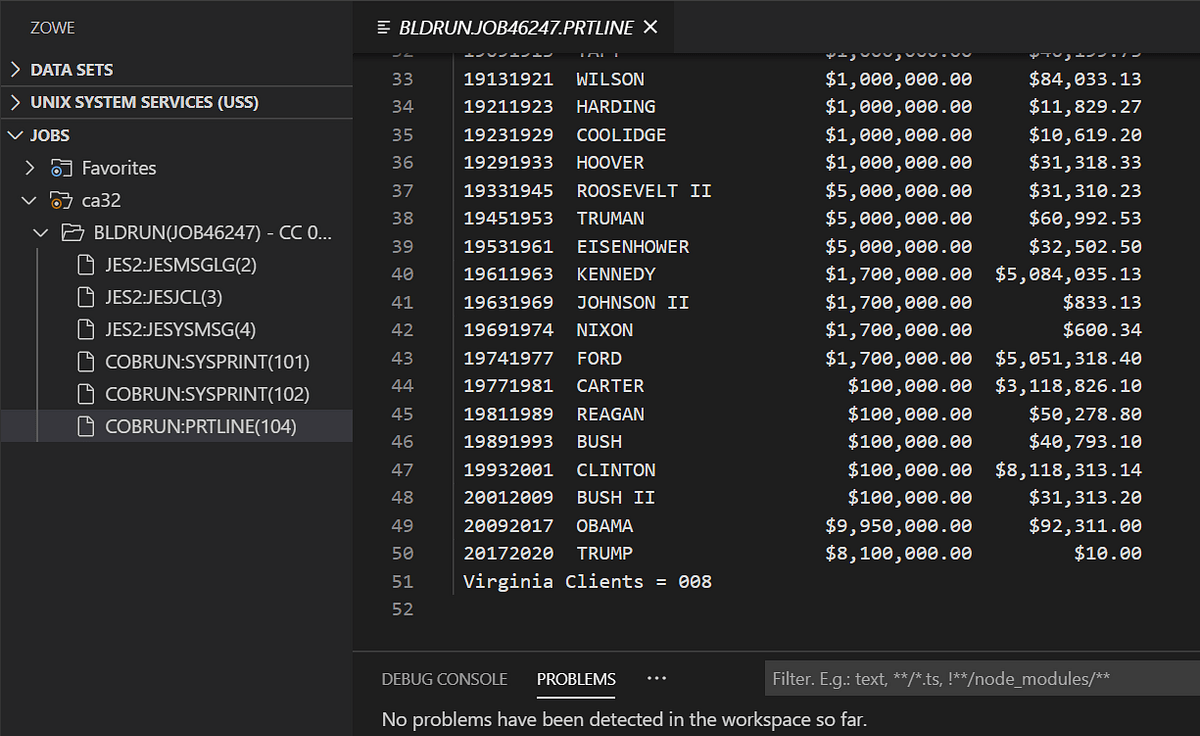
Task: Click the JES2:JESYSMSG(4) file icon
Action: coord(87,329)
